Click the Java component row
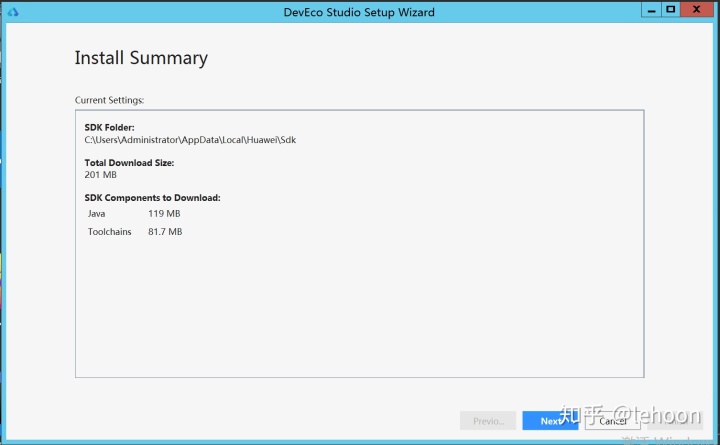Image resolution: width=720 pixels, height=445 pixels. click(x=134, y=214)
